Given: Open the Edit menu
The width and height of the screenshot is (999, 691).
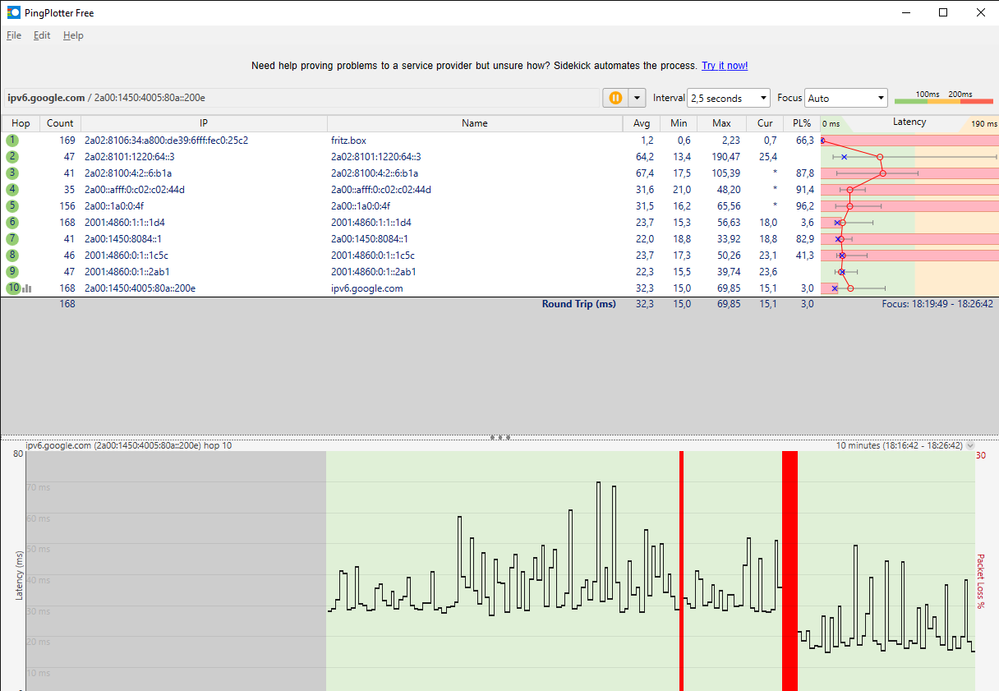Looking at the screenshot, I should 42,36.
